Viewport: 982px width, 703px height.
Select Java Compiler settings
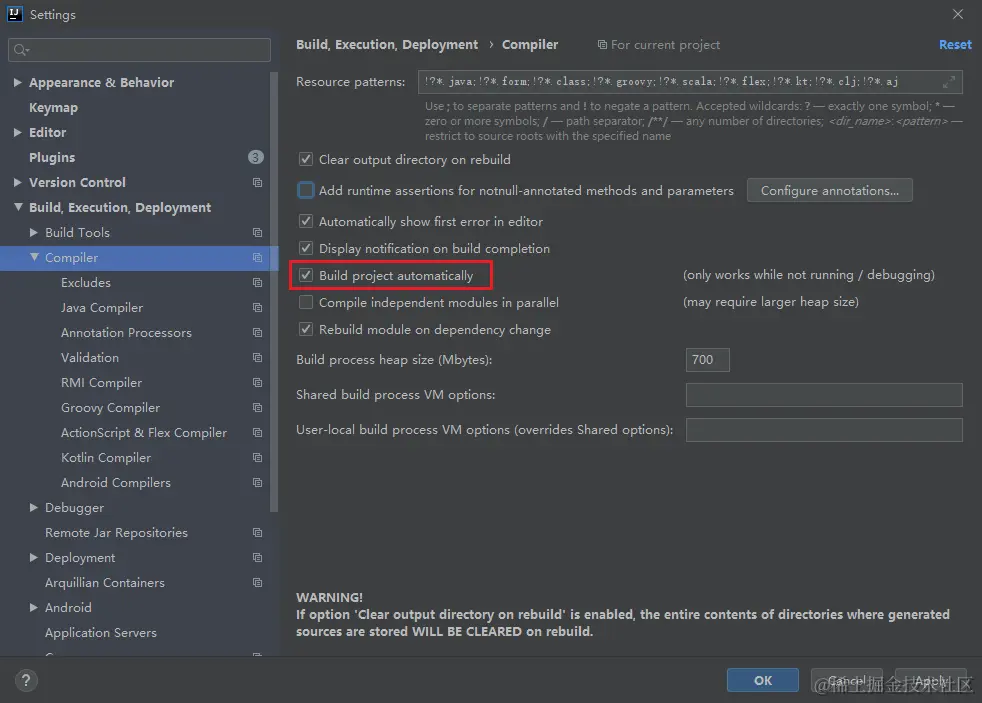102,308
